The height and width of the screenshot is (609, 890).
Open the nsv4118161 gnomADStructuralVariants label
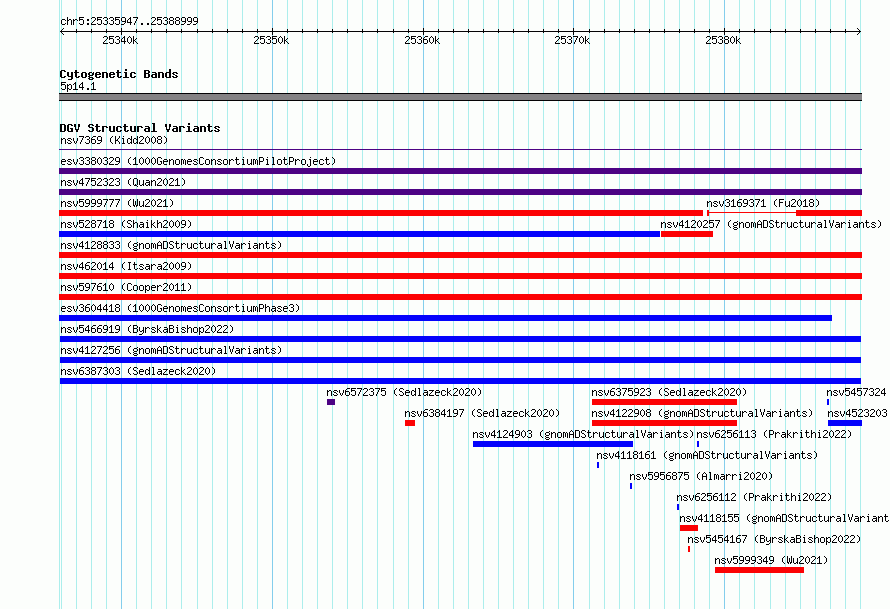[707, 455]
